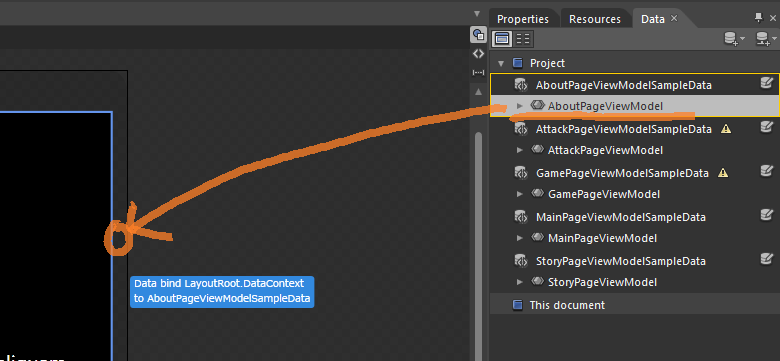This screenshot has height=361, width=780.
Task: Edit sample values for AttackPageViewModelSampleData
Action: pos(767,127)
